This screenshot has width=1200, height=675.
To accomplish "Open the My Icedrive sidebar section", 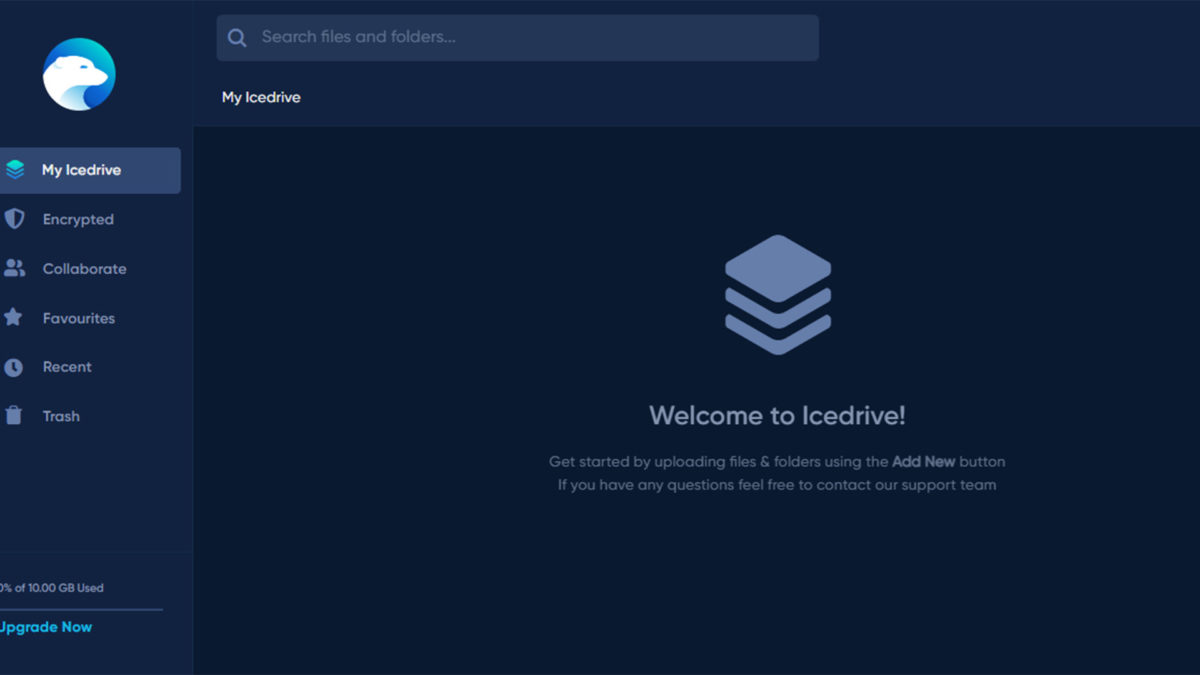I will (90, 170).
